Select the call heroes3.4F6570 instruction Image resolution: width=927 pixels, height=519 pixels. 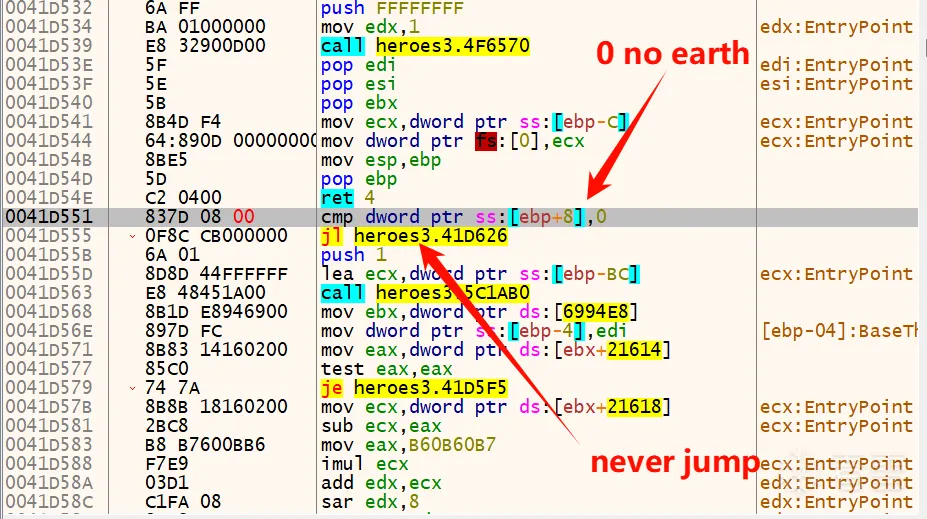point(425,46)
